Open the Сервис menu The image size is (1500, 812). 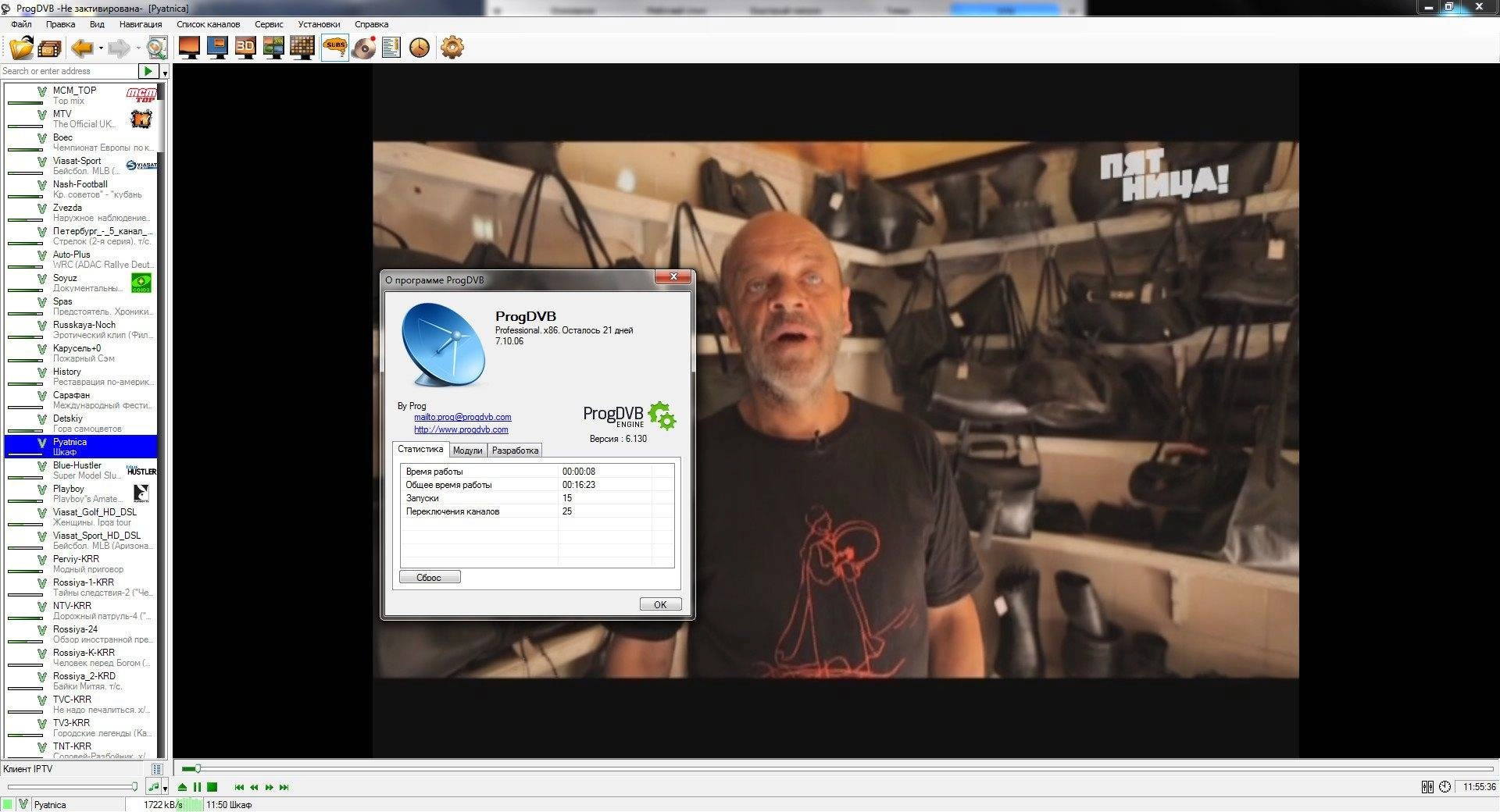(x=269, y=24)
